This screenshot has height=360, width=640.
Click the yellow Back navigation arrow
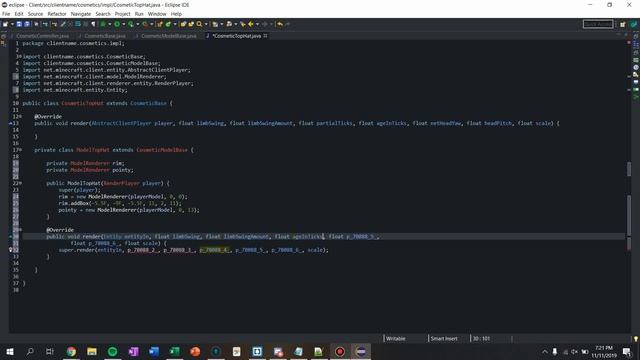click(x=251, y=24)
